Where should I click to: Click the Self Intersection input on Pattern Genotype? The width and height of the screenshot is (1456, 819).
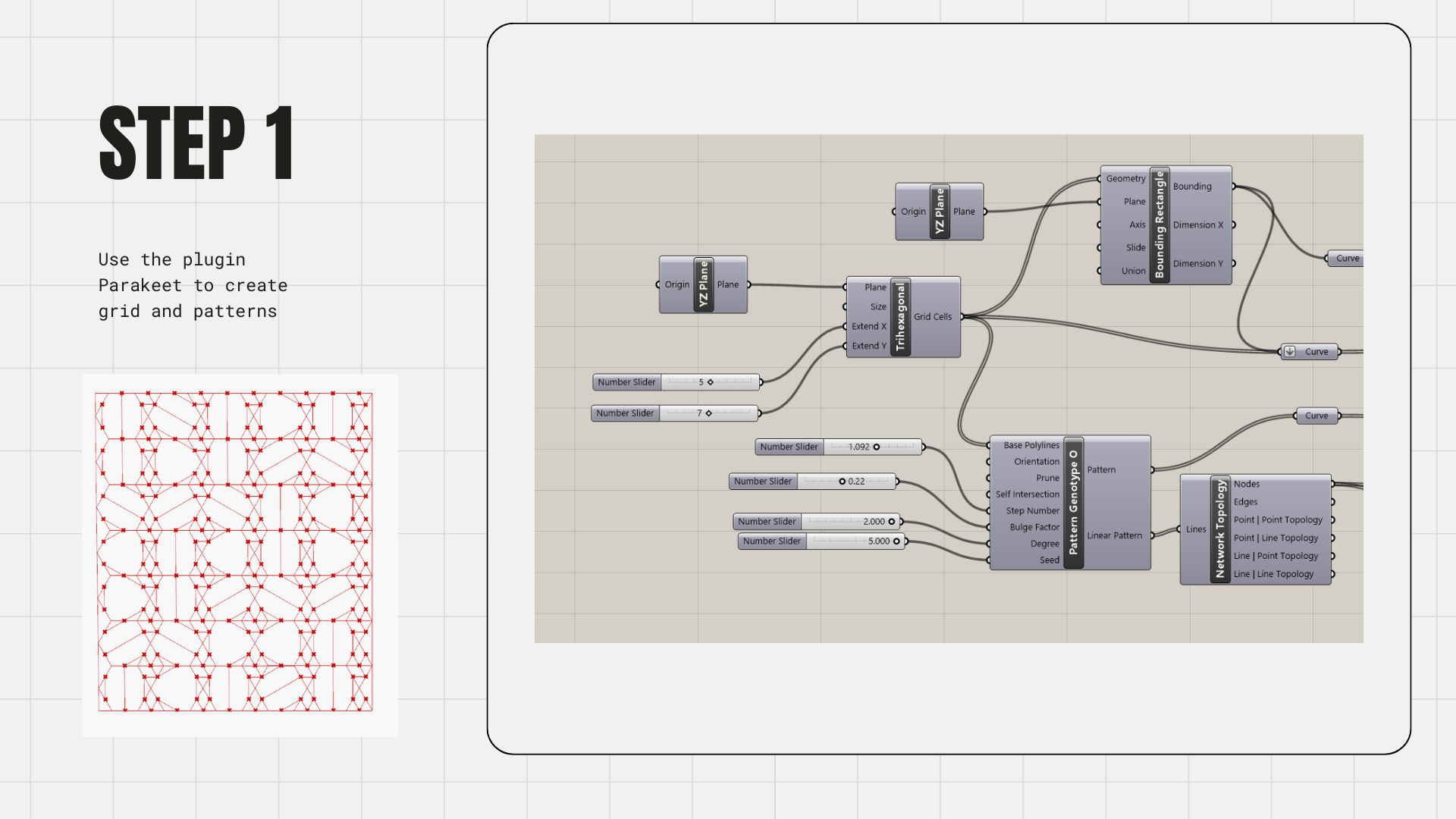1027,494
